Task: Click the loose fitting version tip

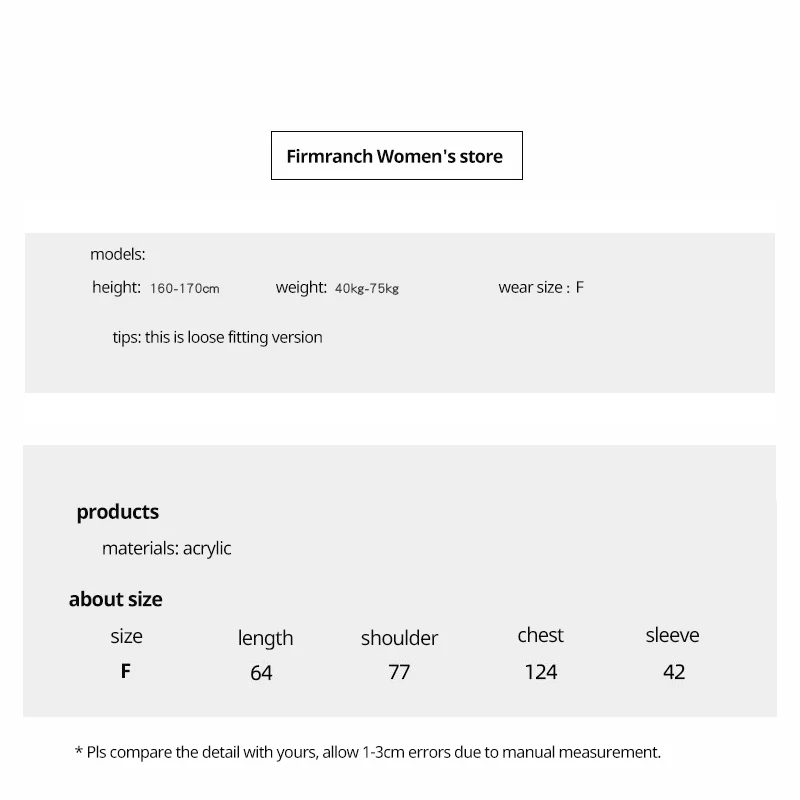Action: (x=217, y=337)
